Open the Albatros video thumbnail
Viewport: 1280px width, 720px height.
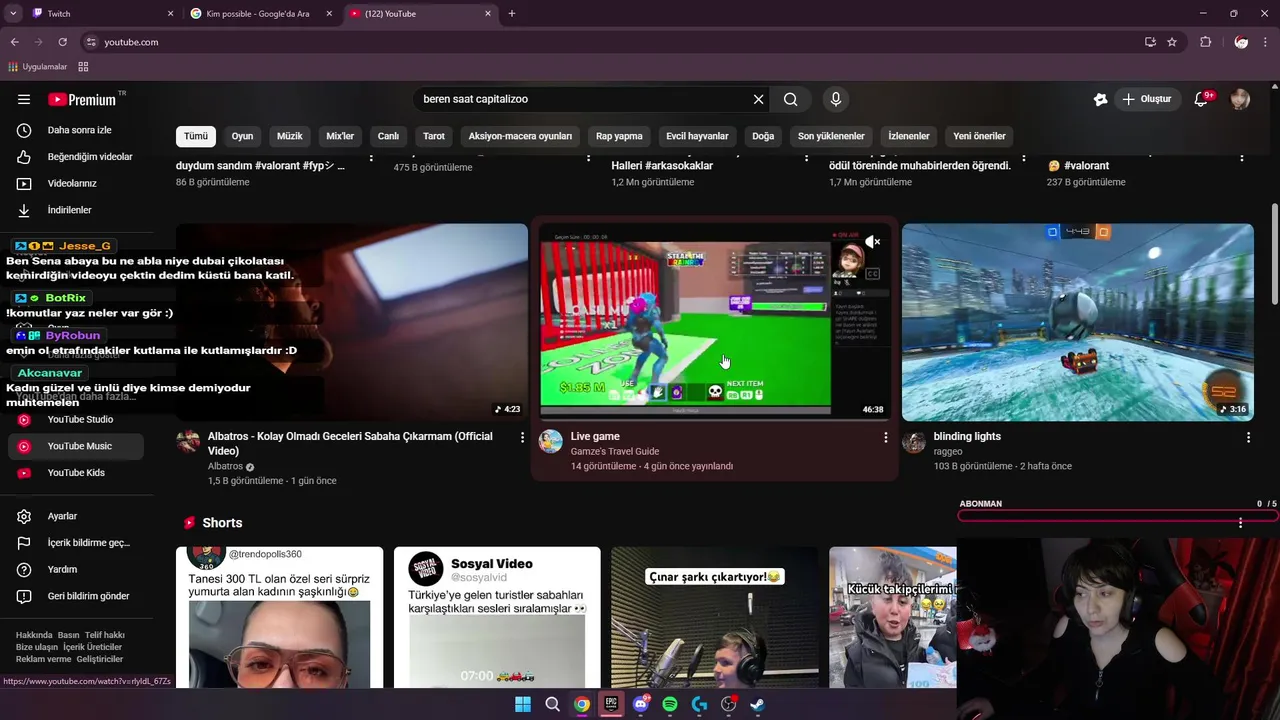click(x=352, y=322)
